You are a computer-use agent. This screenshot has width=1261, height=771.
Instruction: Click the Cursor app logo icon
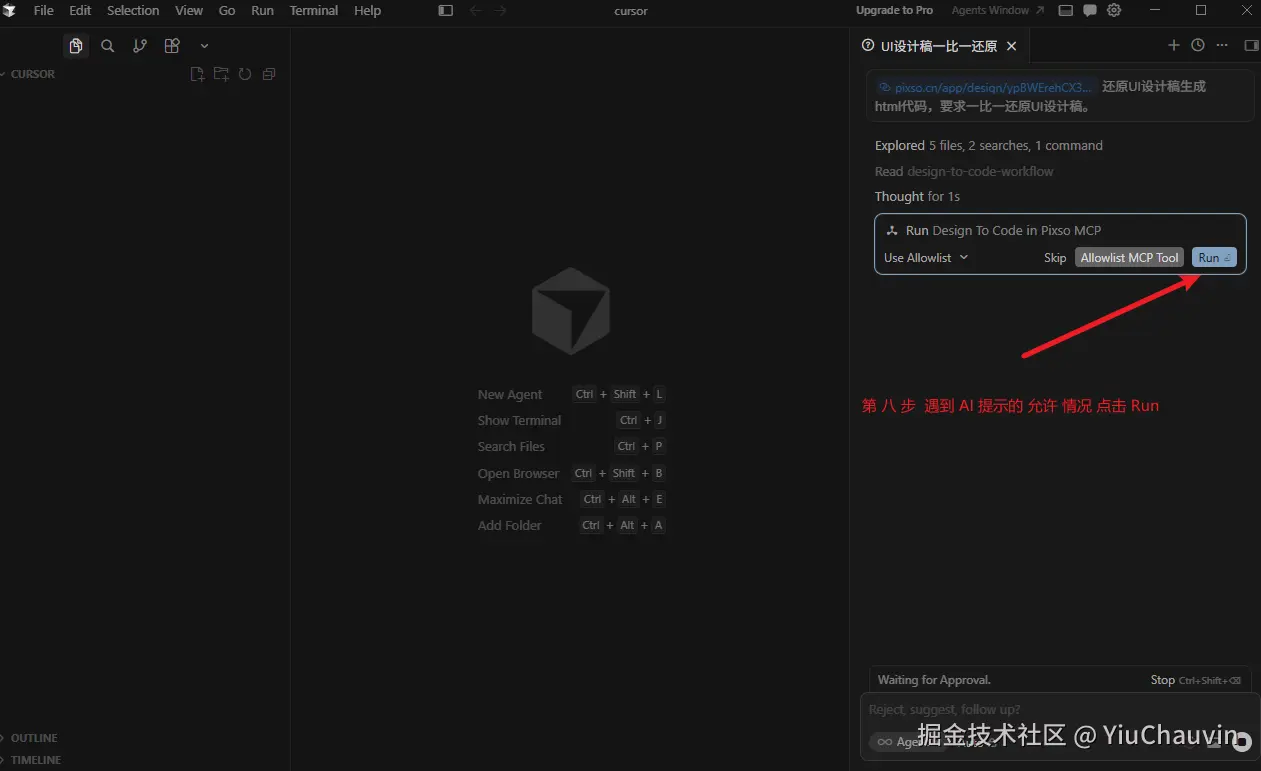coord(9,10)
